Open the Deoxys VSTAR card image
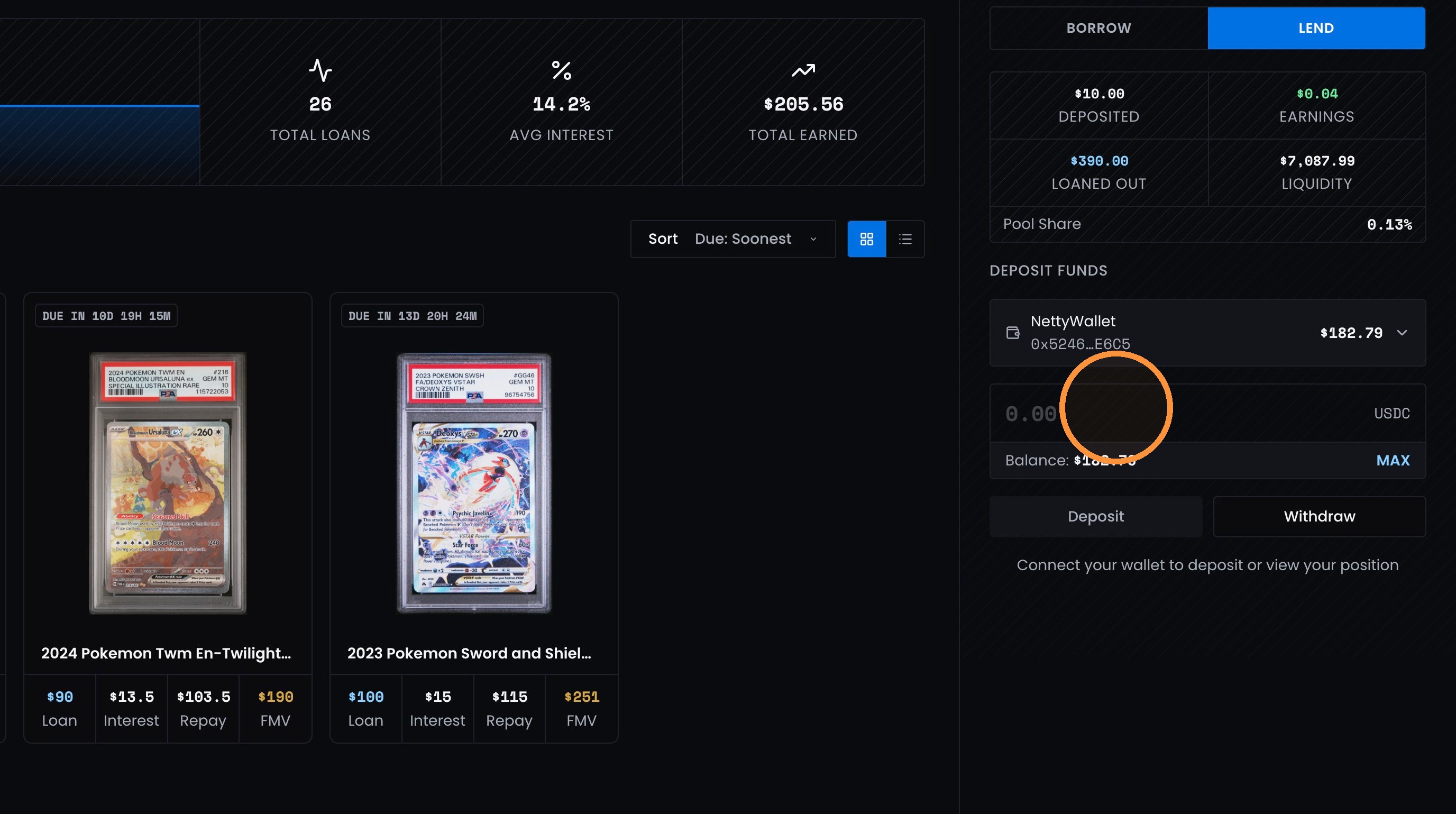The image size is (1456, 814). 474,483
